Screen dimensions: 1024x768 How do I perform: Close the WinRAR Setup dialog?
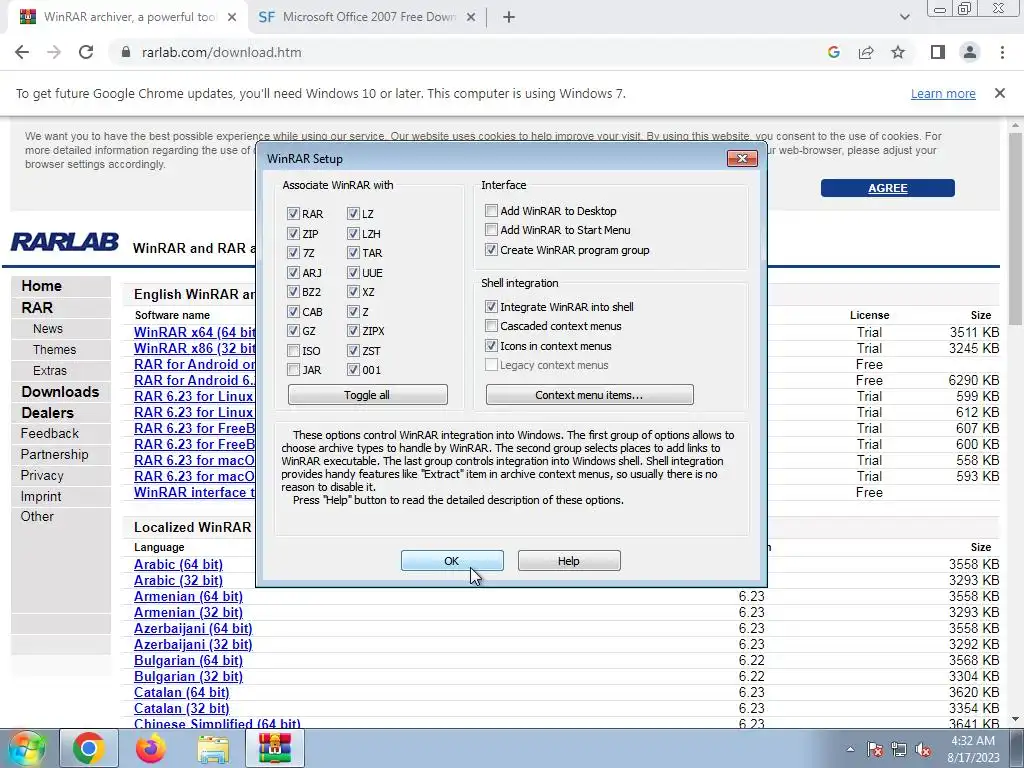pos(742,159)
